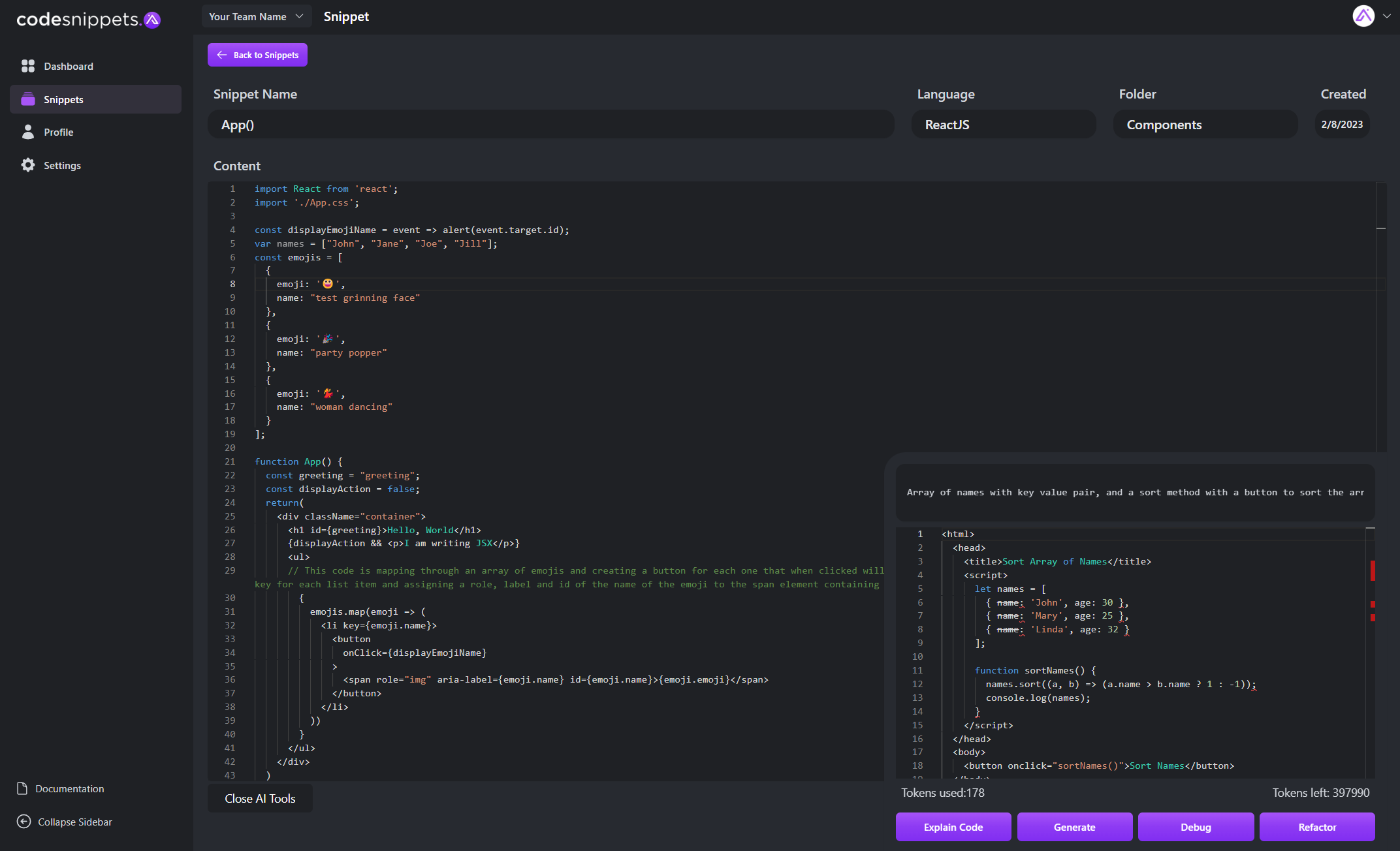Click line number 43 in main editor gutter

(230, 775)
